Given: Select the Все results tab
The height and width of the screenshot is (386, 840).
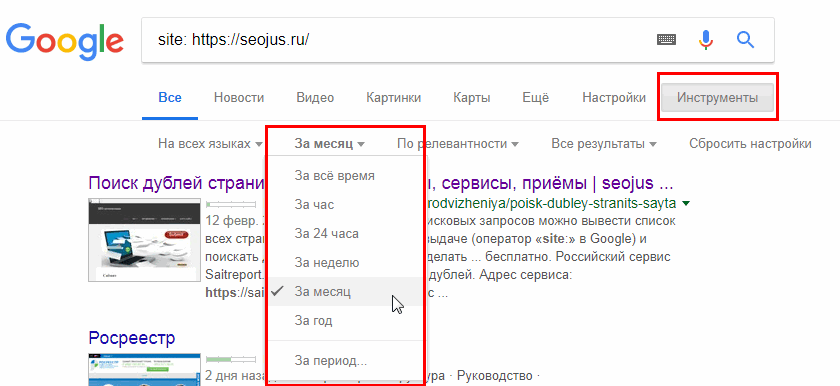Looking at the screenshot, I should [170, 98].
